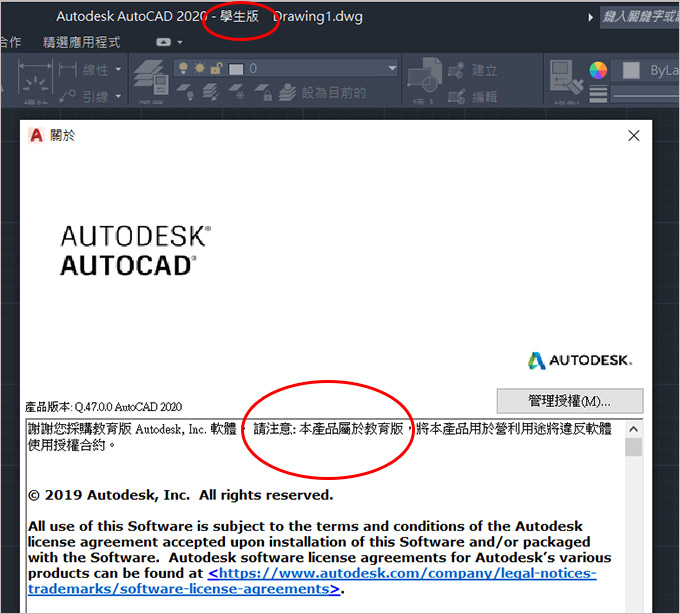
Task: Click the title bar search expand arrow
Action: point(590,18)
